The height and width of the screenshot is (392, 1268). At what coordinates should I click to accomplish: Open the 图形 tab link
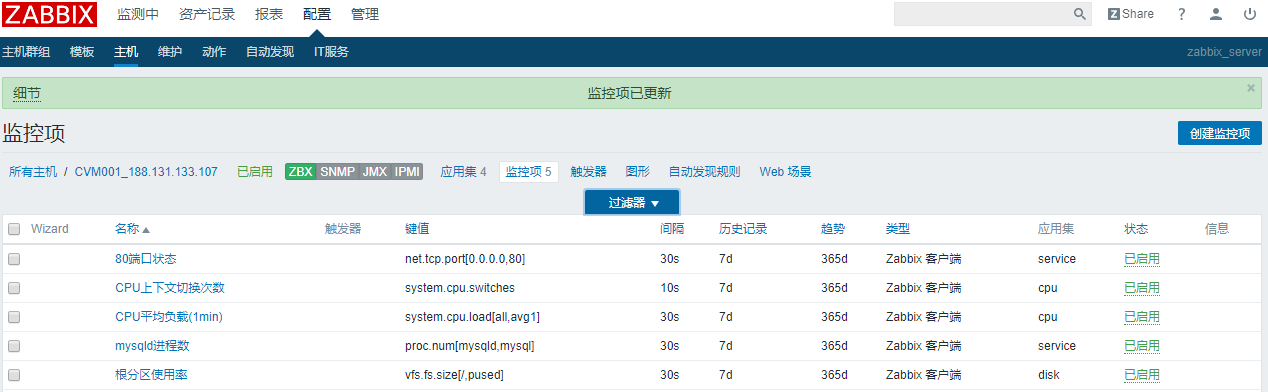pos(638,171)
